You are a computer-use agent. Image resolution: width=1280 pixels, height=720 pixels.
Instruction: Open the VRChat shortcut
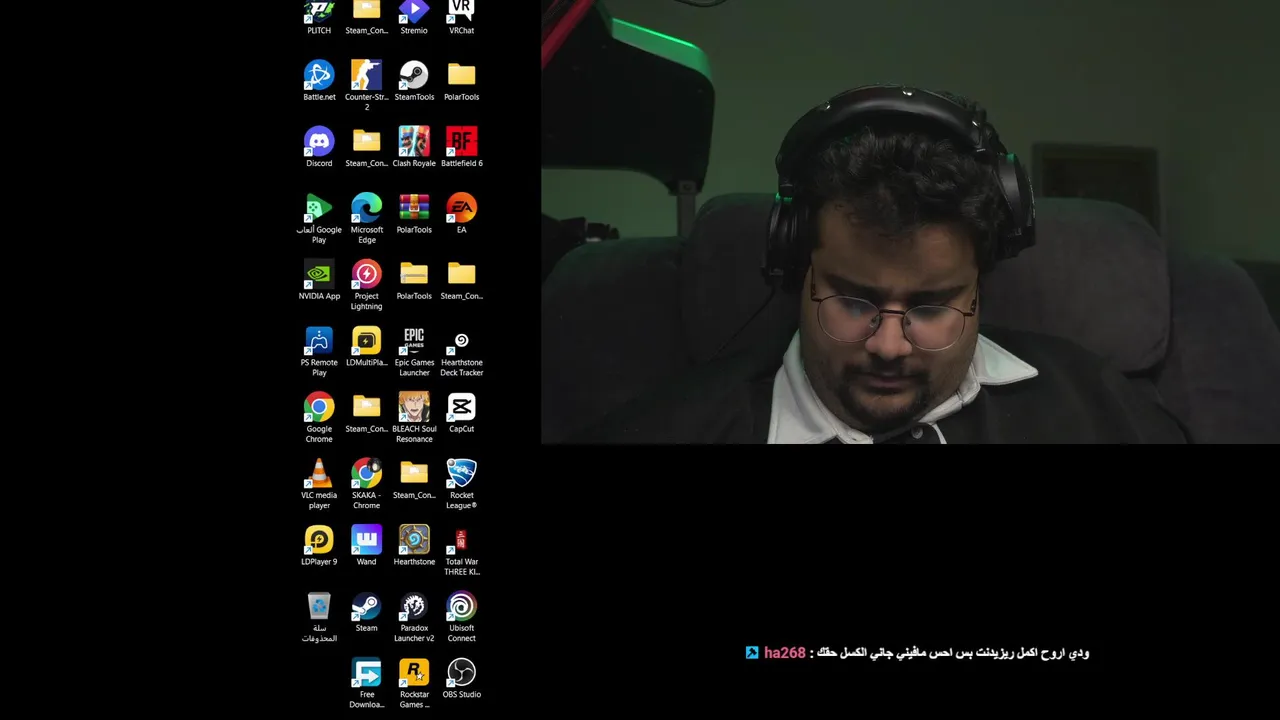[x=461, y=17]
